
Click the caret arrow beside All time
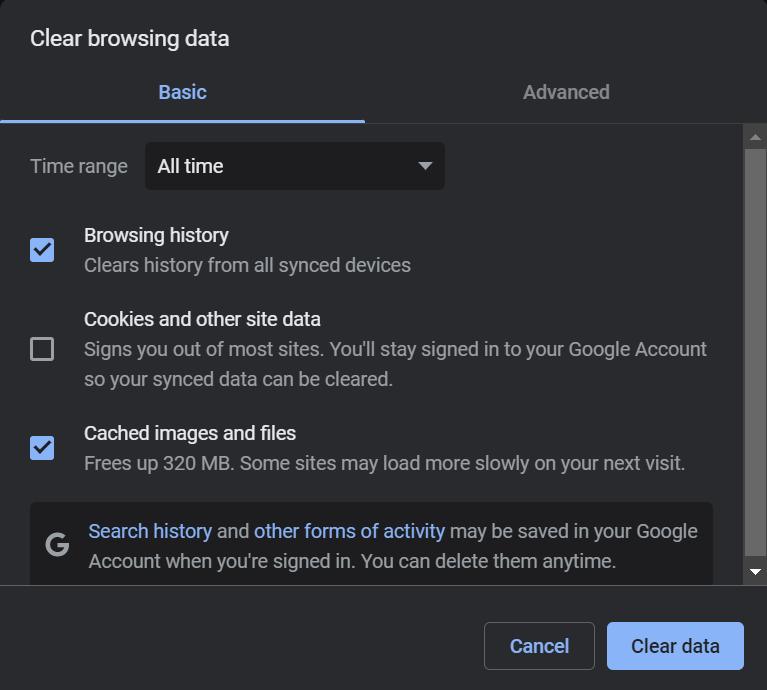pyautogui.click(x=425, y=166)
